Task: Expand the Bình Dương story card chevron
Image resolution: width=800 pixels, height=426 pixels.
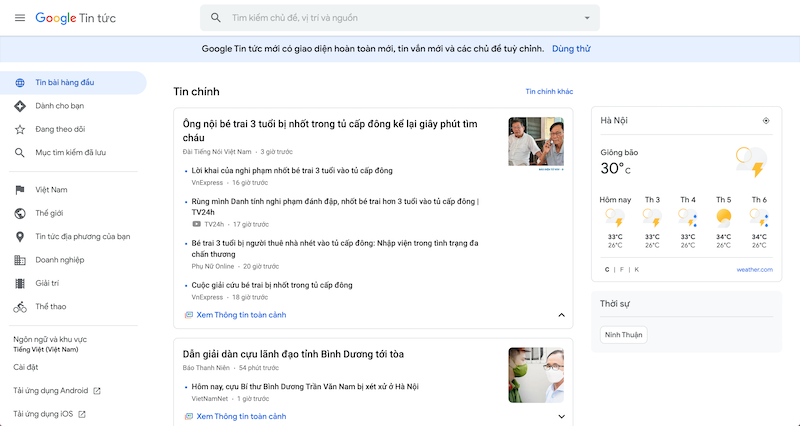Action: point(561,416)
